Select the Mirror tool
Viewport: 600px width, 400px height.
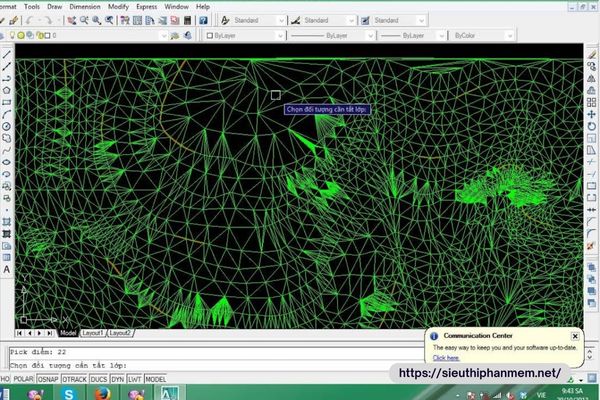tap(592, 78)
